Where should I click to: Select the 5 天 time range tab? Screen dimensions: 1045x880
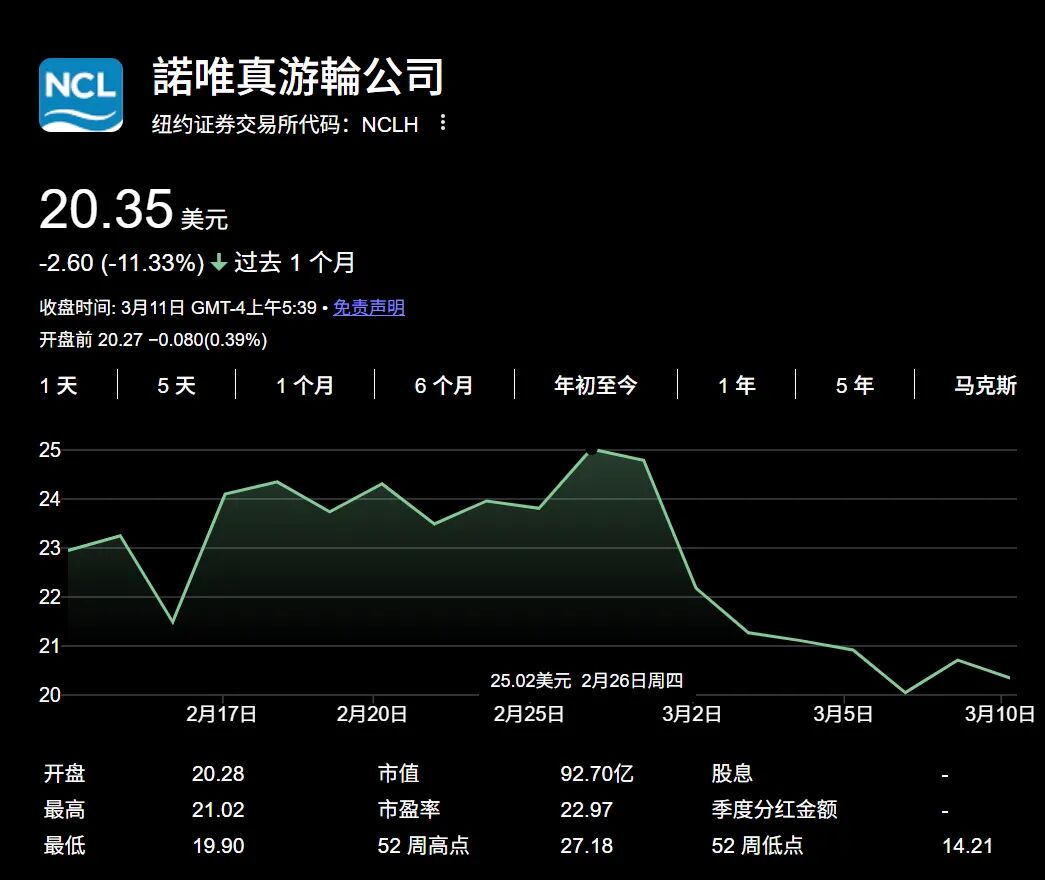click(x=176, y=386)
